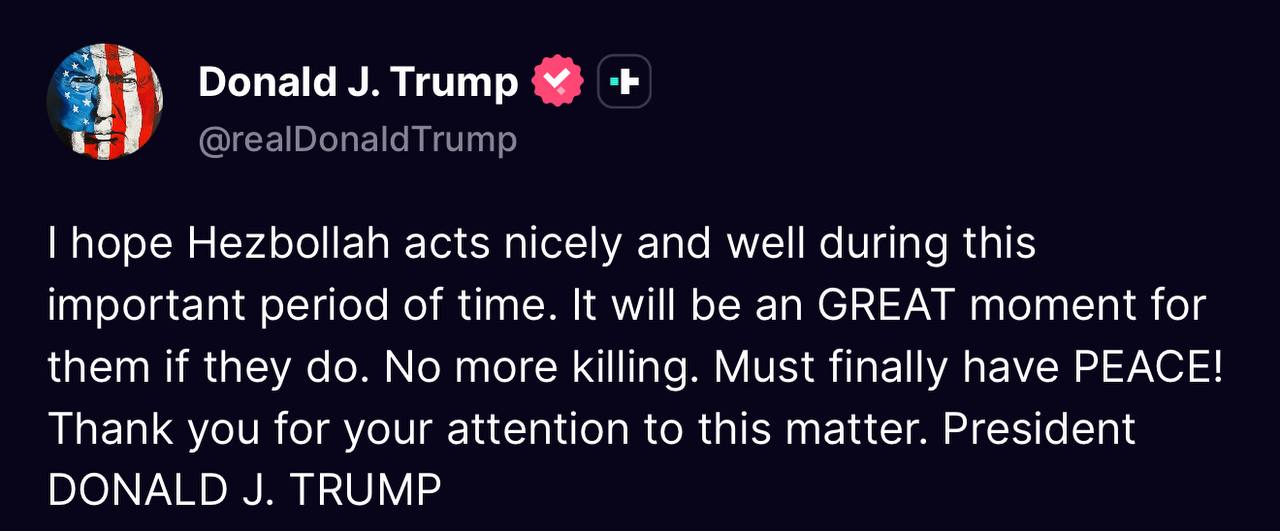Click the DONALD J. TRUMP signature line
The height and width of the screenshot is (531, 1280).
(245, 491)
